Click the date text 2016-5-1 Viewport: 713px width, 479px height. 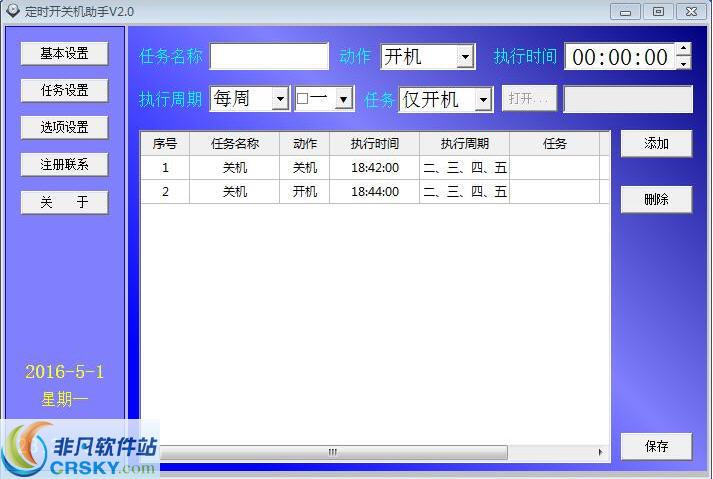pyautogui.click(x=65, y=372)
